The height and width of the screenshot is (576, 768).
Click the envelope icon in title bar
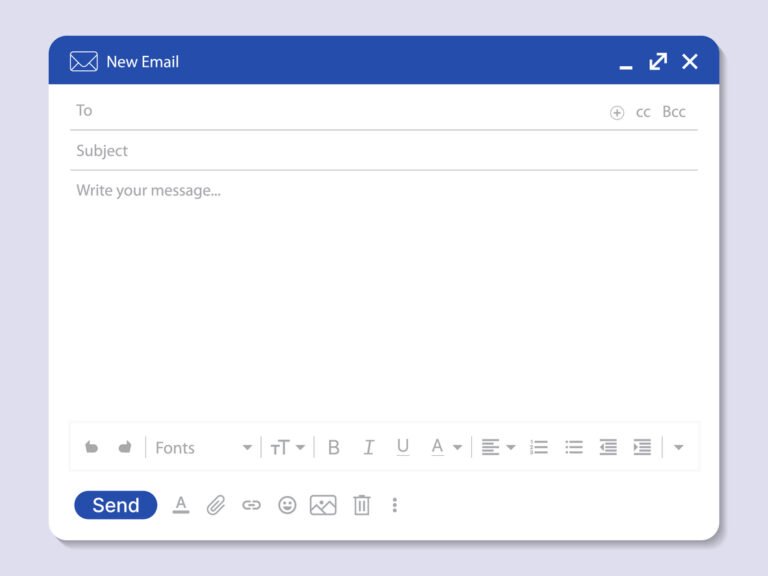tap(84, 62)
